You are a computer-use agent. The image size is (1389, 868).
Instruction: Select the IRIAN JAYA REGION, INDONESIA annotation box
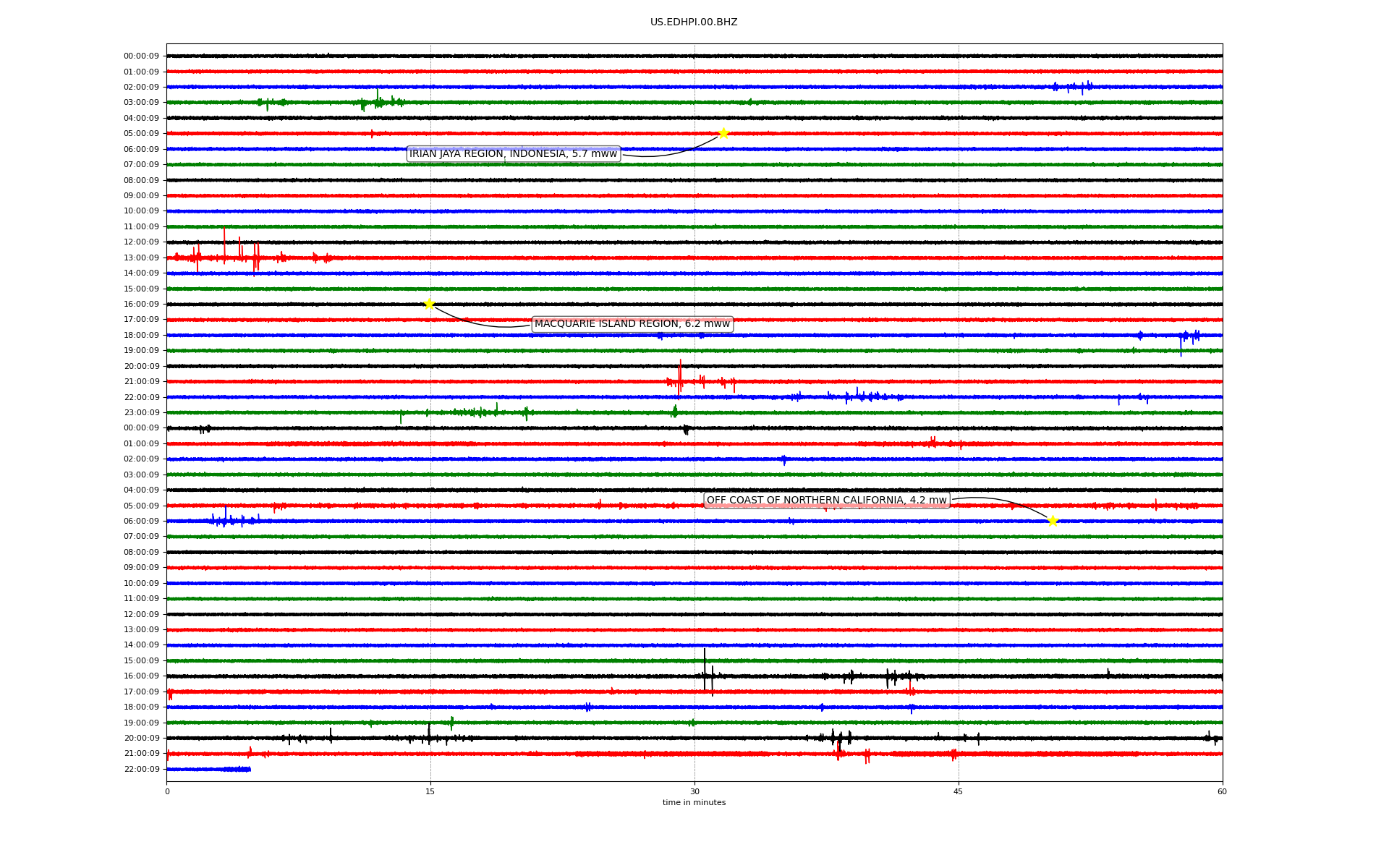[x=514, y=154]
